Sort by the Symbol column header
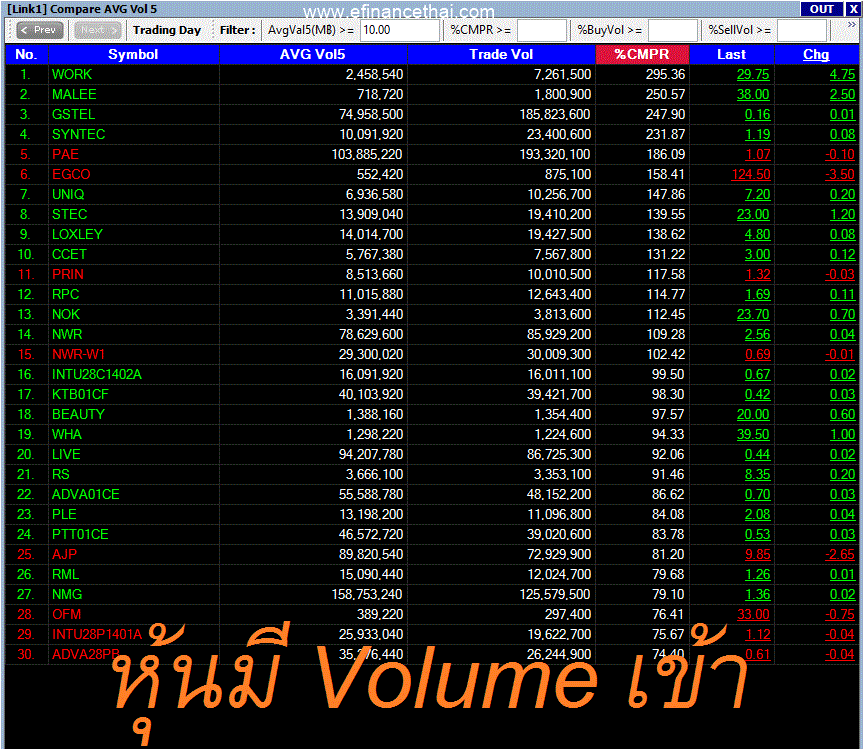The width and height of the screenshot is (863, 749). click(x=134, y=54)
